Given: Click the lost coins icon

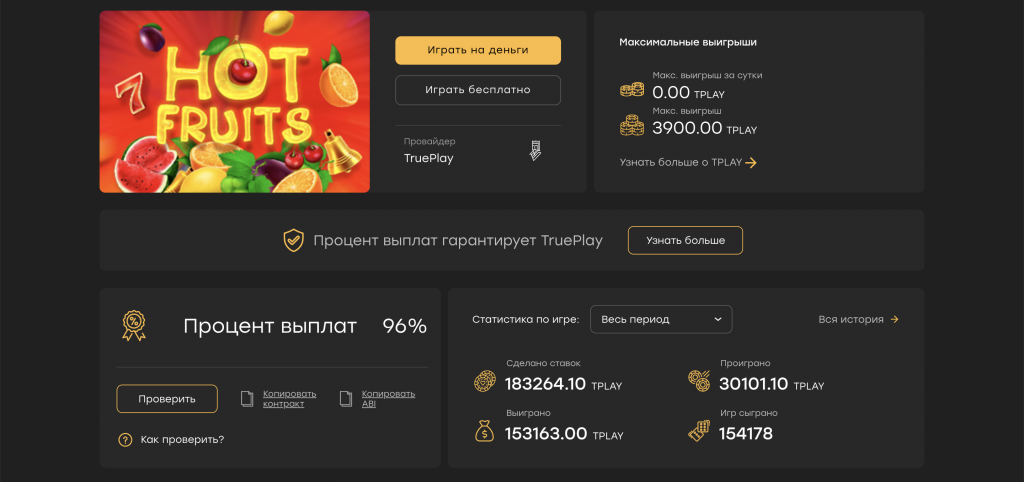Looking at the screenshot, I should pyautogui.click(x=699, y=381).
